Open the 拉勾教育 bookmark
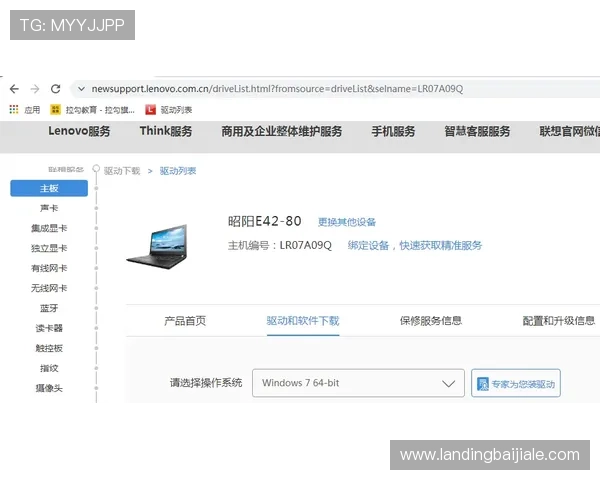The height and width of the screenshot is (480, 600). [x=92, y=110]
